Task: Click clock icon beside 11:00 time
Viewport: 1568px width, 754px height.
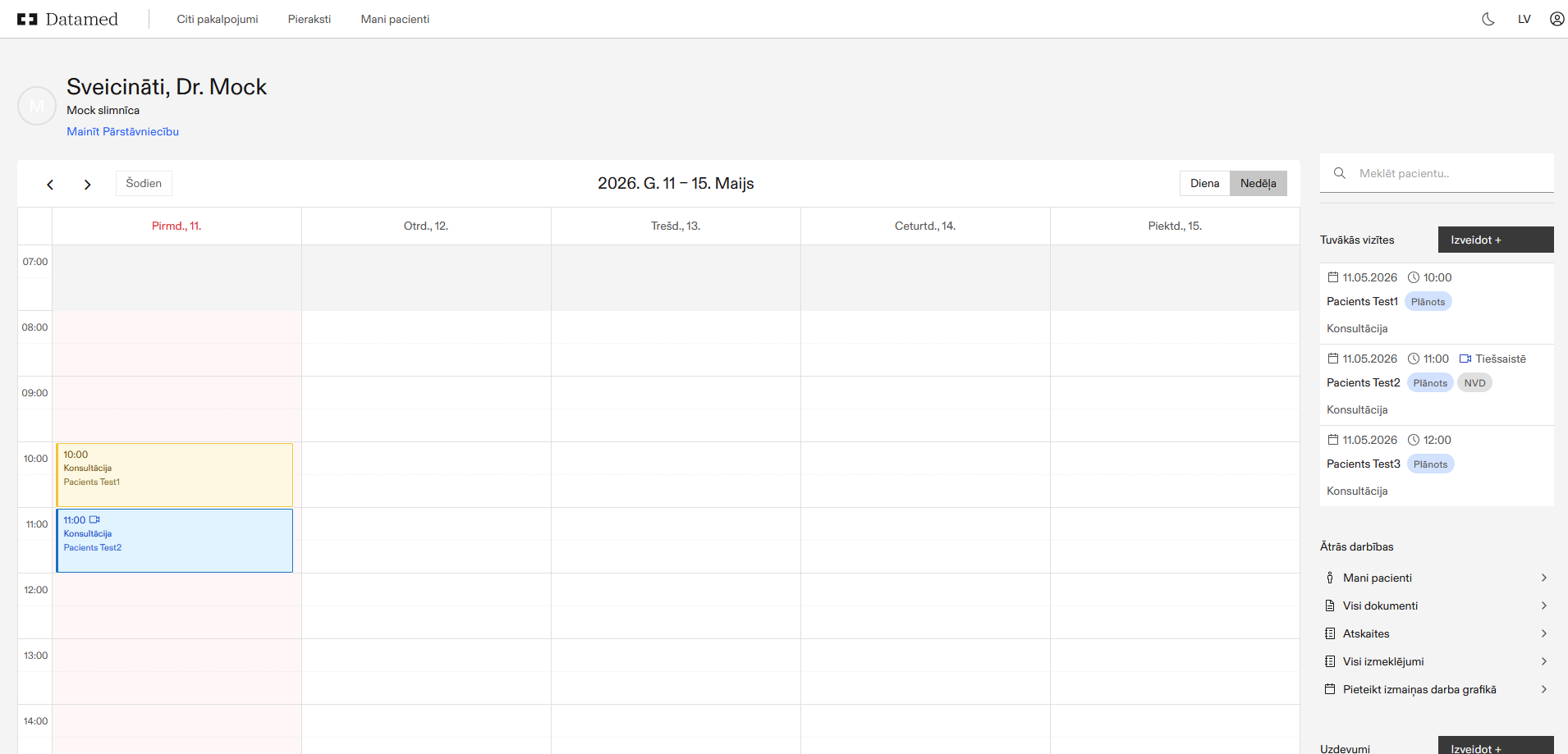Action: pos(1414,359)
